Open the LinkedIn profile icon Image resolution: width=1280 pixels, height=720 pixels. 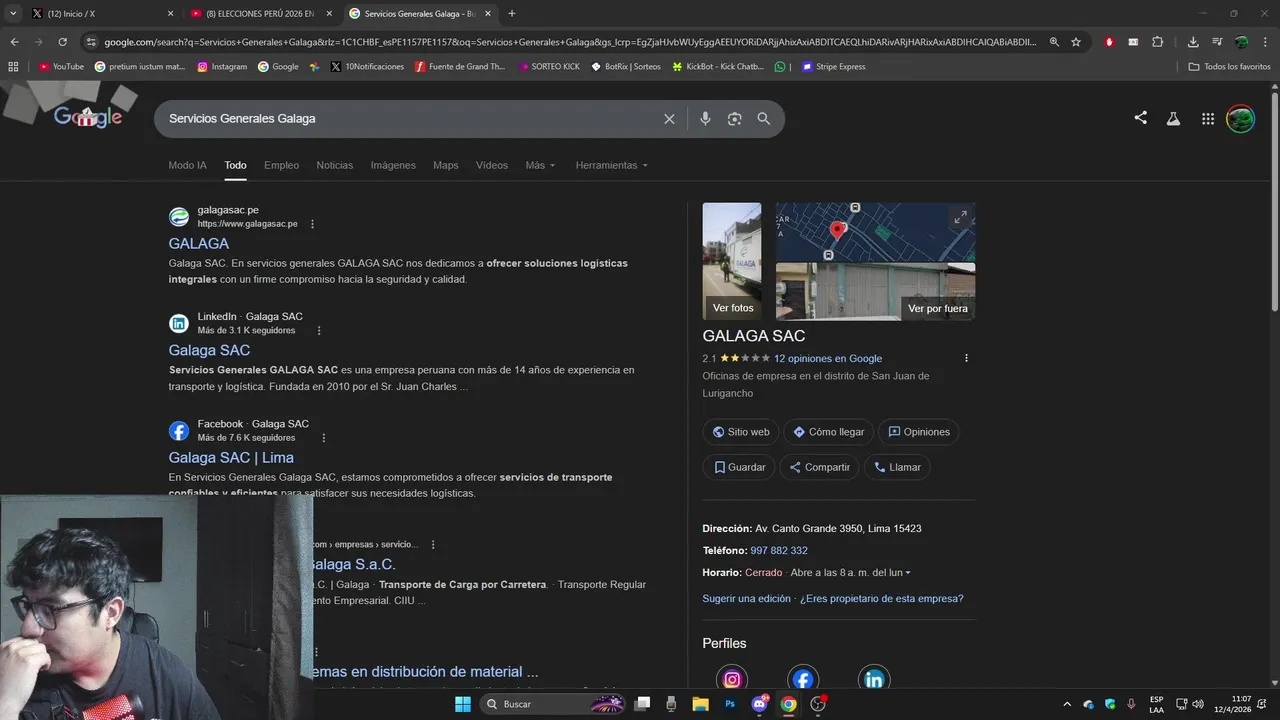coord(874,679)
